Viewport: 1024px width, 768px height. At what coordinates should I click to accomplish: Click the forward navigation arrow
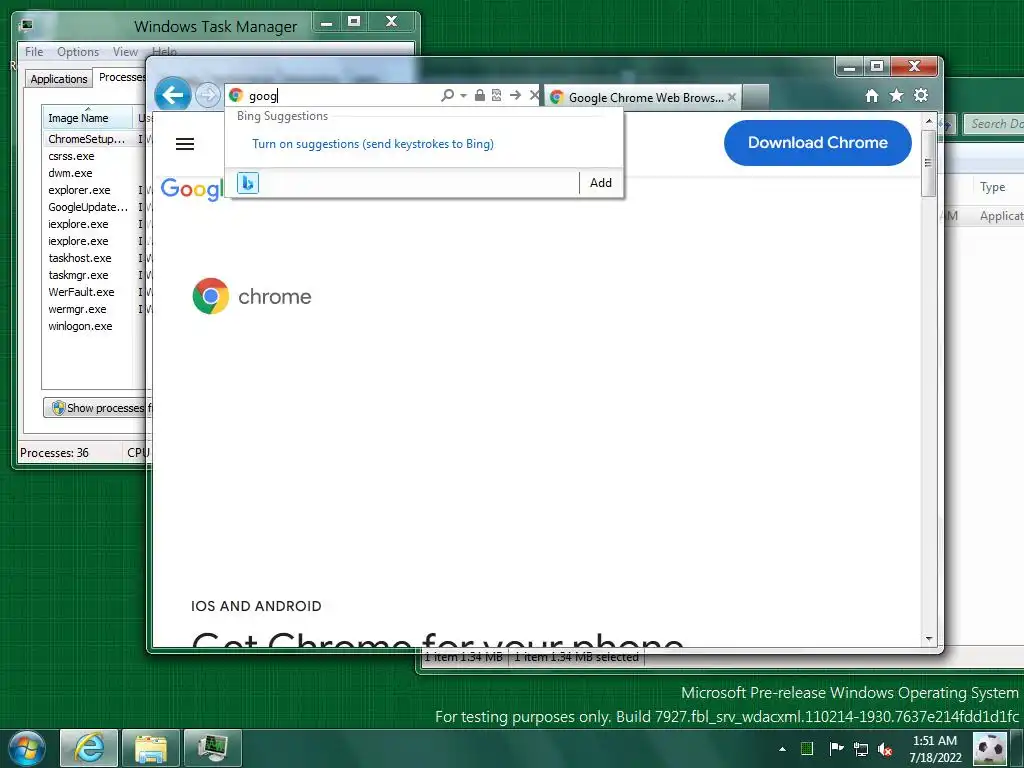[208, 96]
